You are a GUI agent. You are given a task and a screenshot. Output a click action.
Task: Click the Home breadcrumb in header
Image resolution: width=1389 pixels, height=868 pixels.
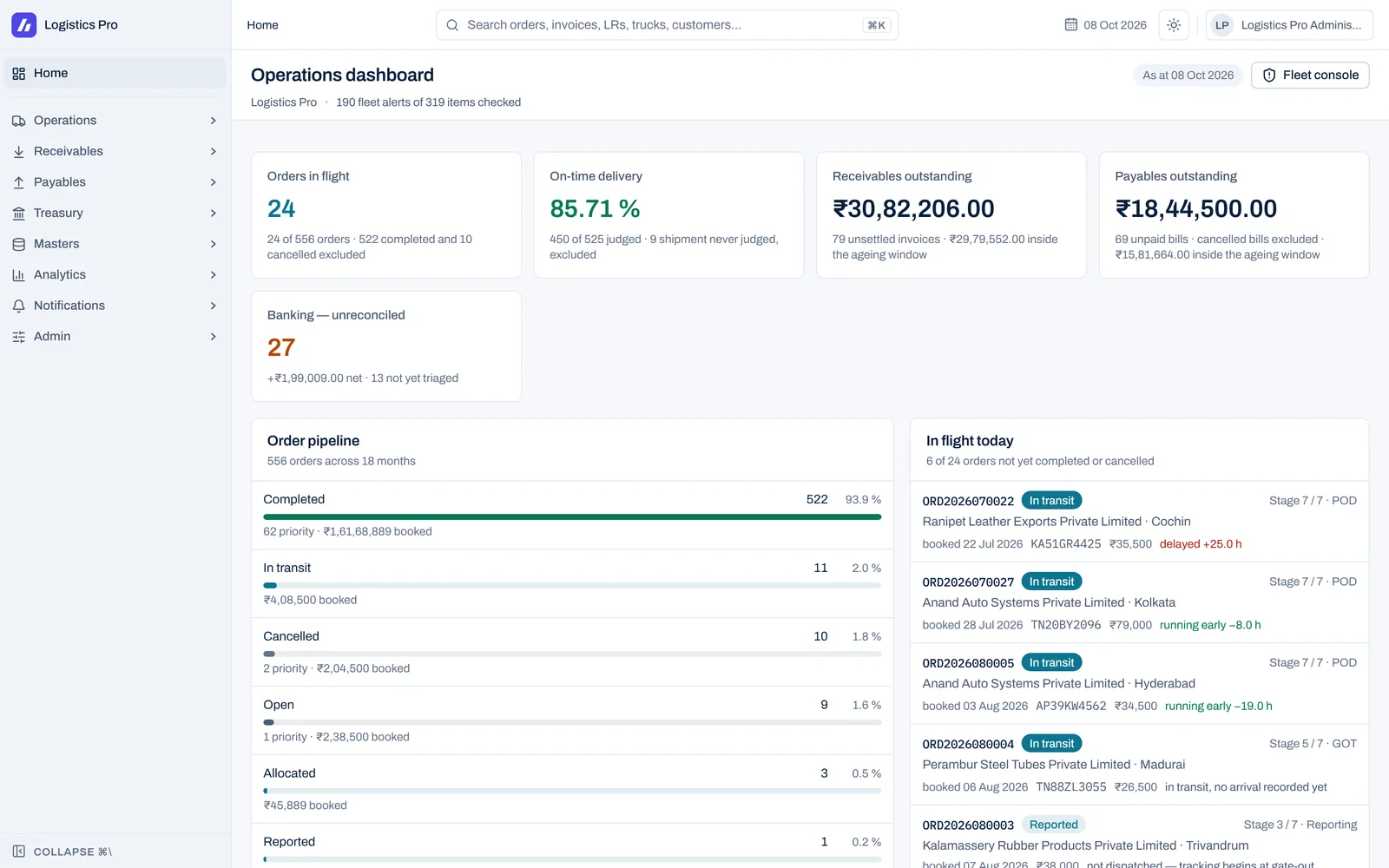[262, 25]
